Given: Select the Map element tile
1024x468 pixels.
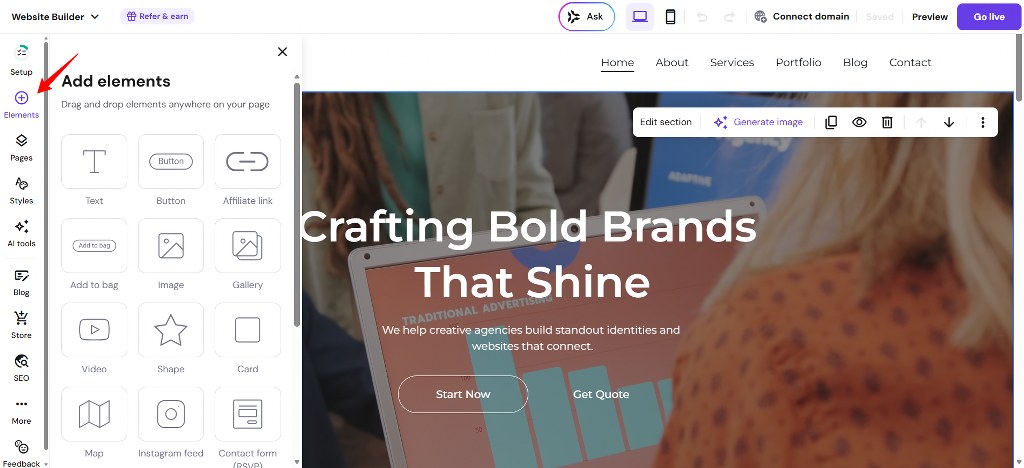Looking at the screenshot, I should tap(94, 414).
